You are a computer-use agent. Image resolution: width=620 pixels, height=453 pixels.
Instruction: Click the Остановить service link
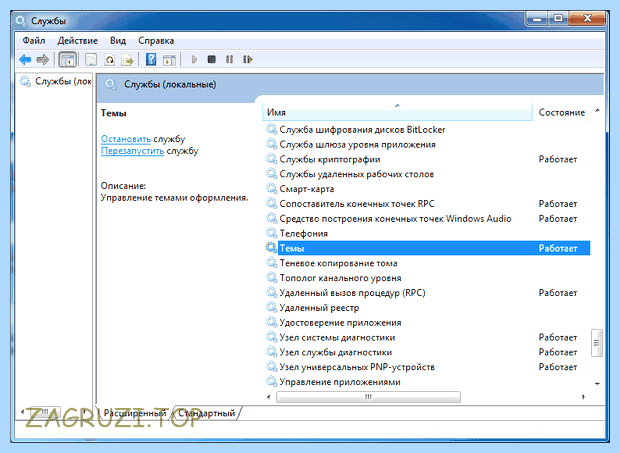pos(126,139)
